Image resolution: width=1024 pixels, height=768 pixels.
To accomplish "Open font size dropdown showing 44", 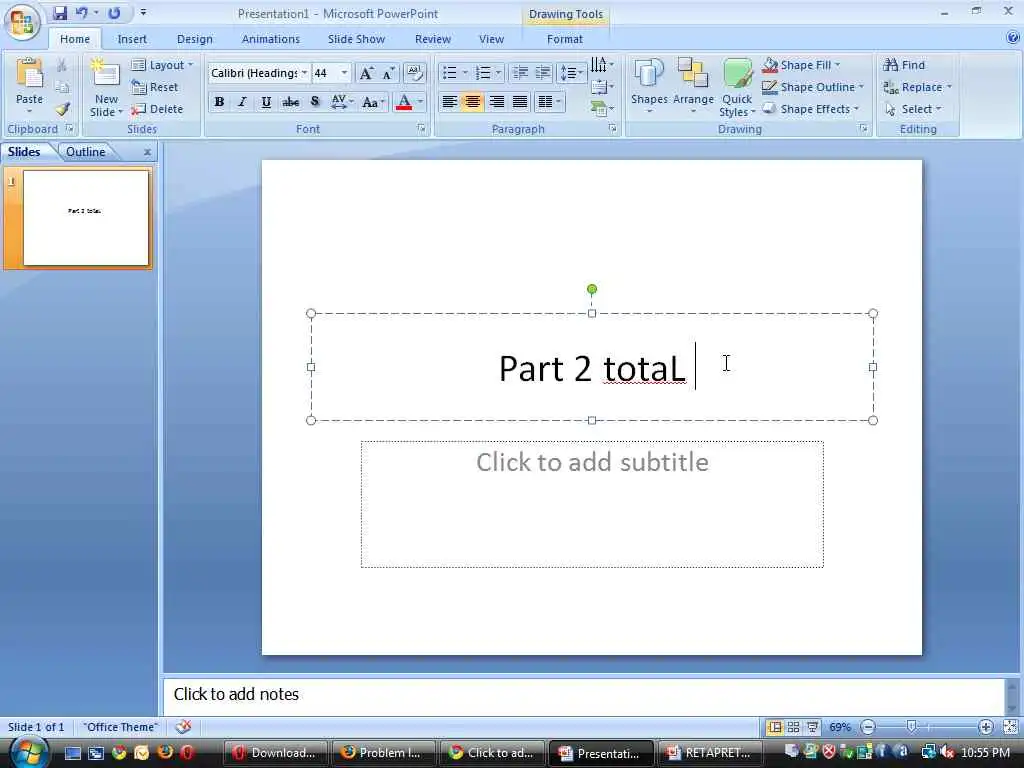I will 344,72.
